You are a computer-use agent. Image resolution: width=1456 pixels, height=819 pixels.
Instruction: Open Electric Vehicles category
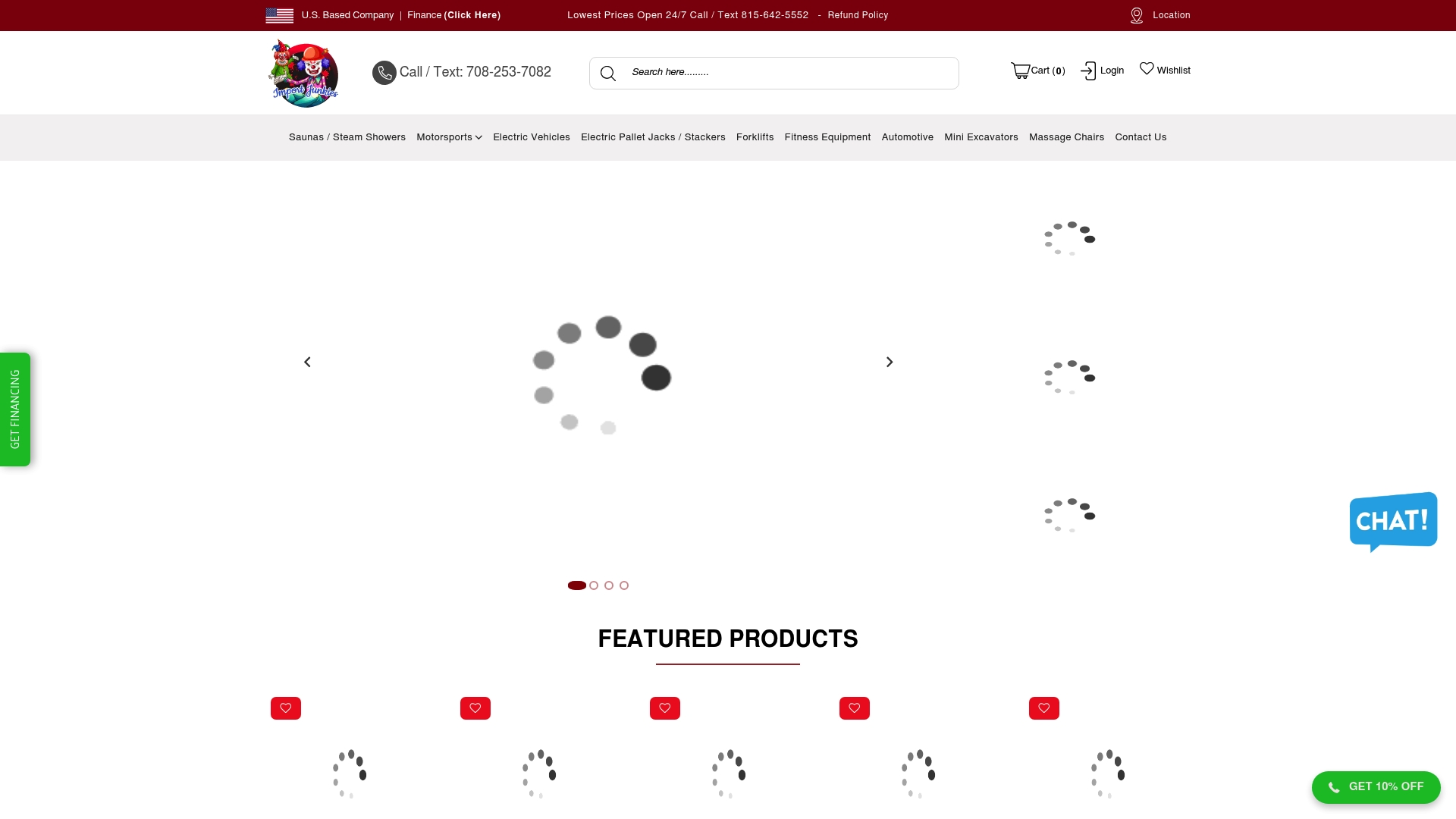(x=532, y=137)
